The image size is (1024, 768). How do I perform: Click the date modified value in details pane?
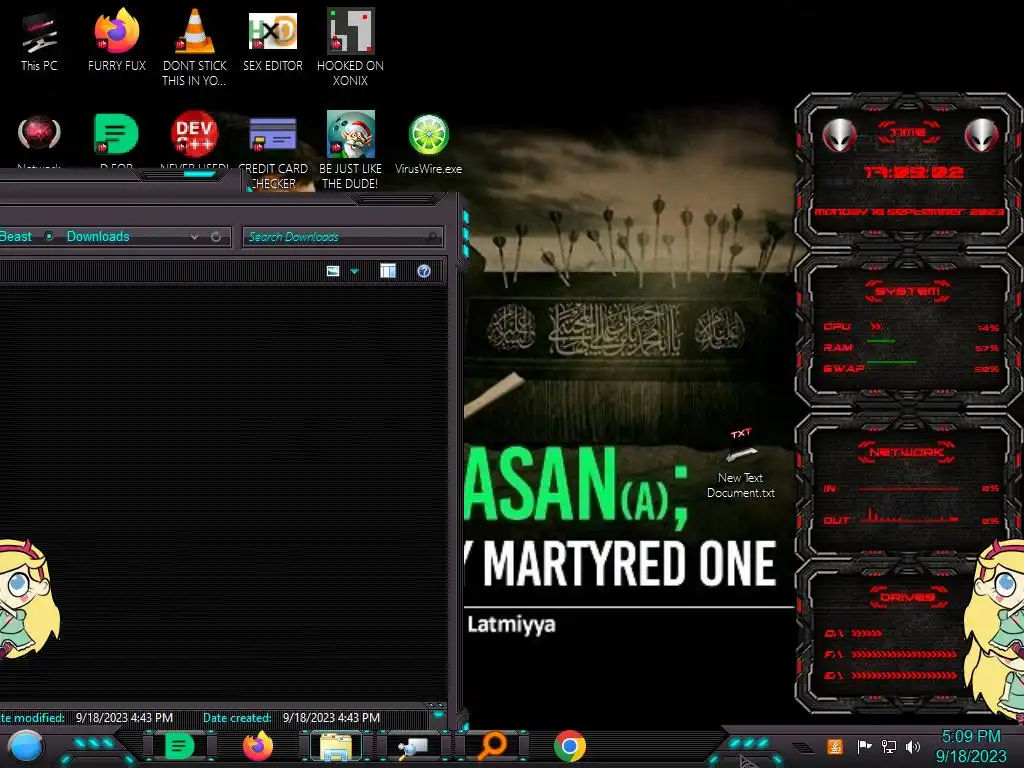[x=124, y=718]
